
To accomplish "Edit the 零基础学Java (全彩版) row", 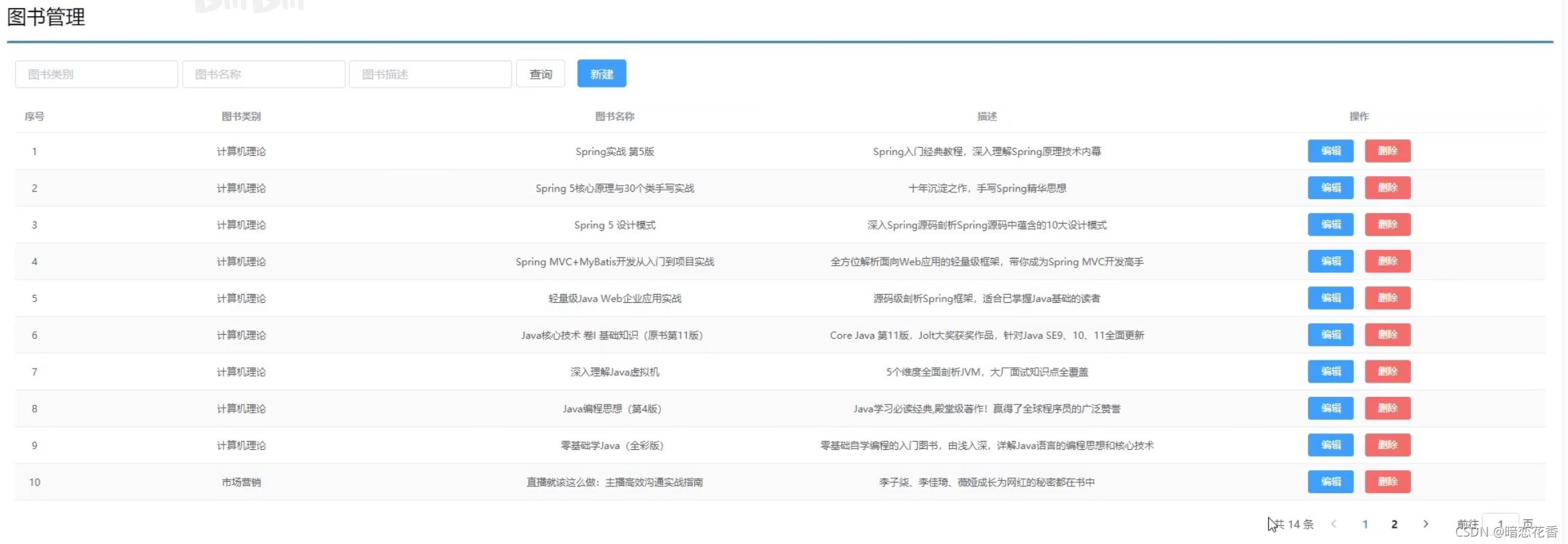I will tap(1330, 445).
